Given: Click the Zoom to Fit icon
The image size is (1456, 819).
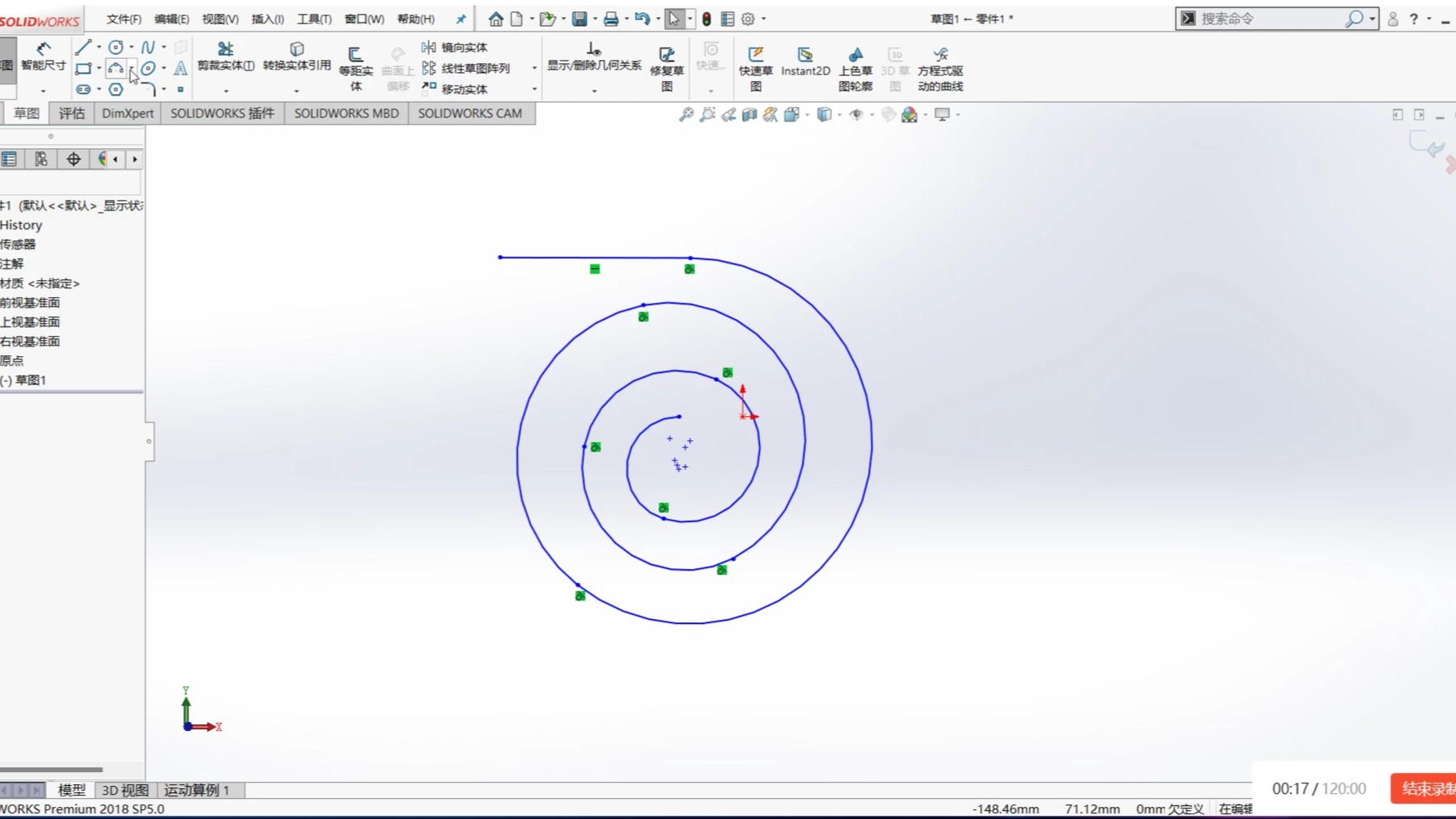Looking at the screenshot, I should tap(686, 114).
